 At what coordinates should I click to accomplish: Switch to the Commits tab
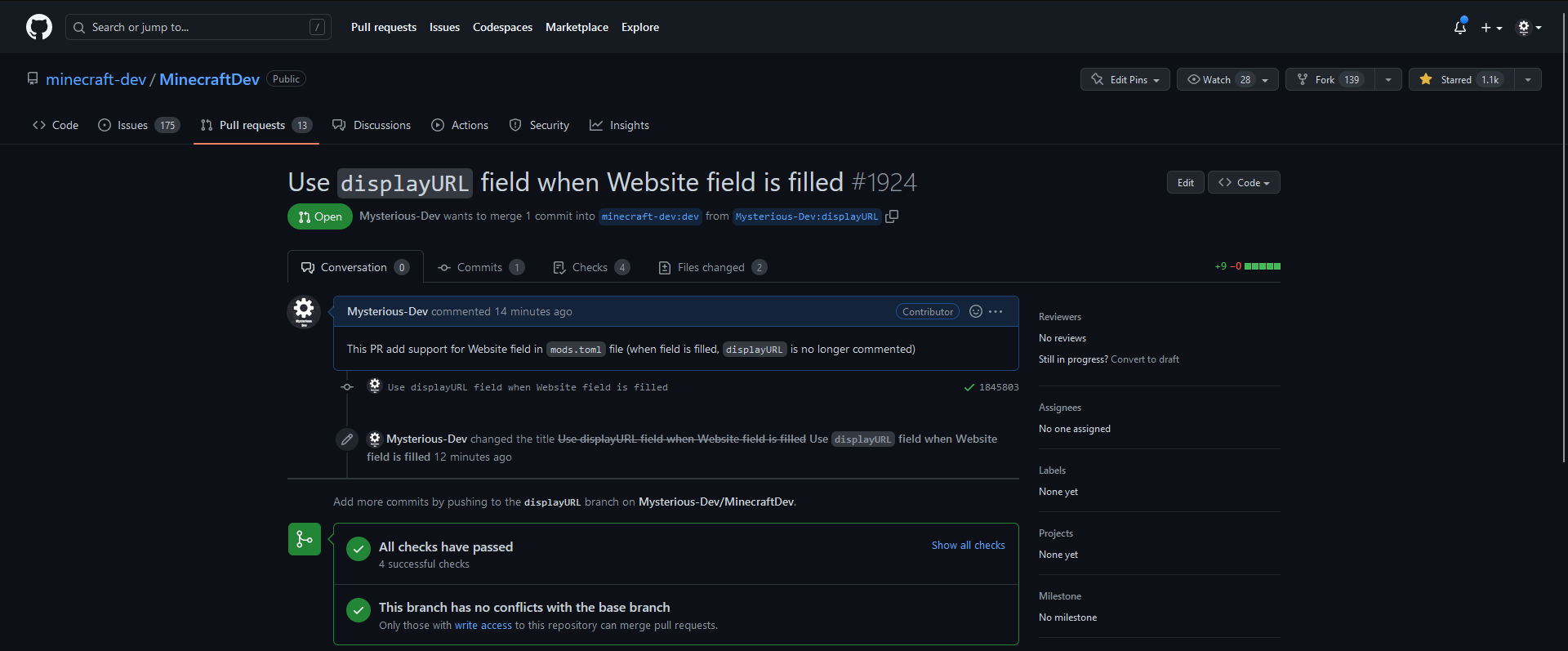click(481, 267)
